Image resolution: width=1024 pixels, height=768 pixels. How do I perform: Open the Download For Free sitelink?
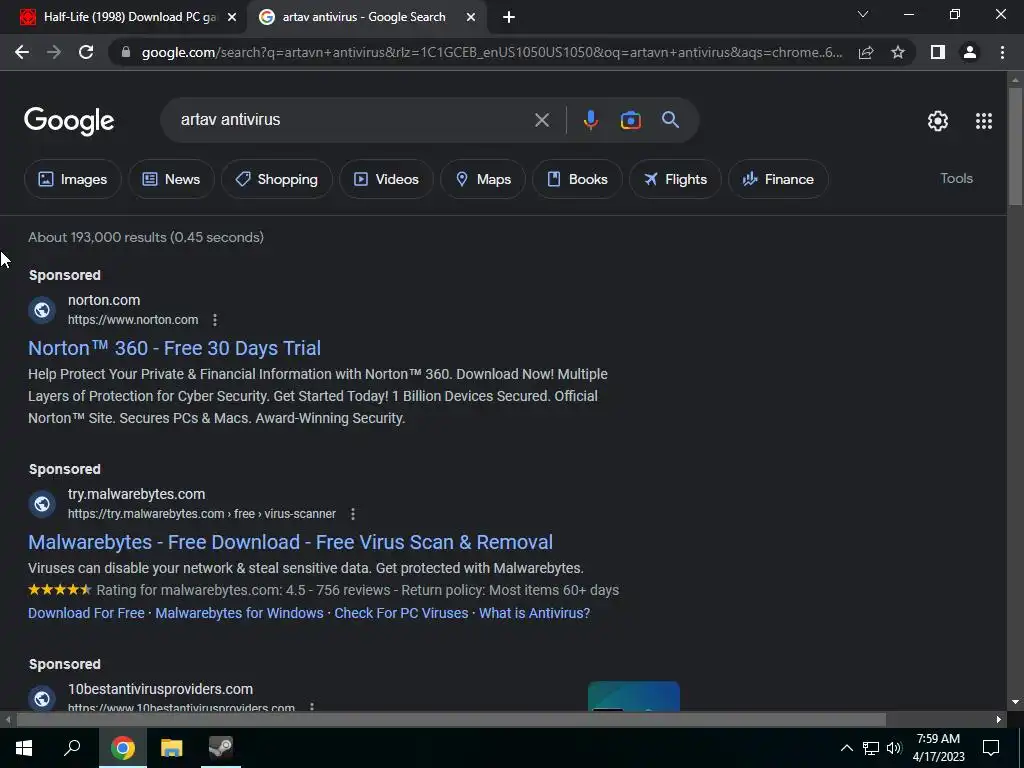click(x=86, y=613)
